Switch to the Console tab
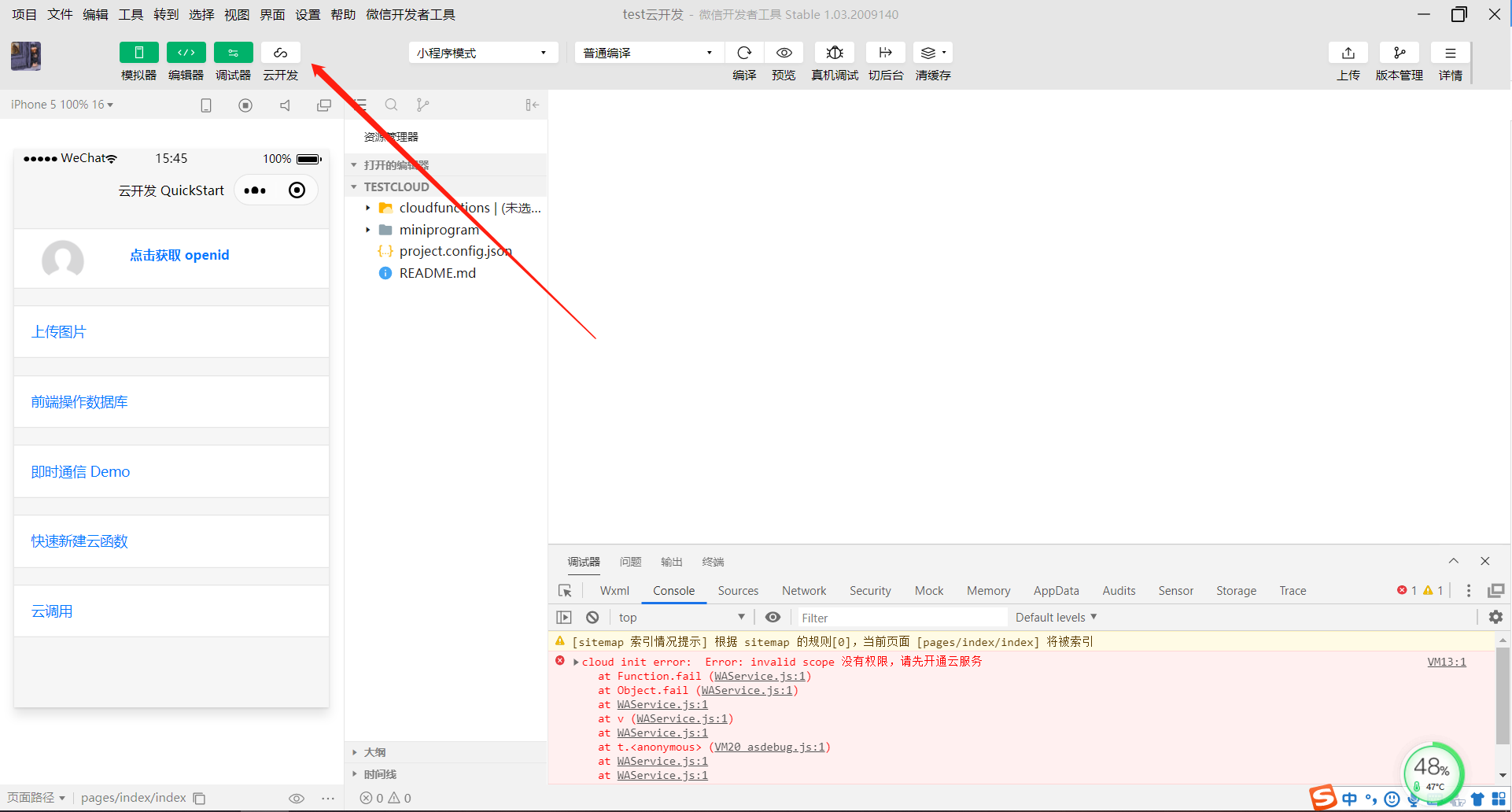The image size is (1512, 812). point(673,591)
